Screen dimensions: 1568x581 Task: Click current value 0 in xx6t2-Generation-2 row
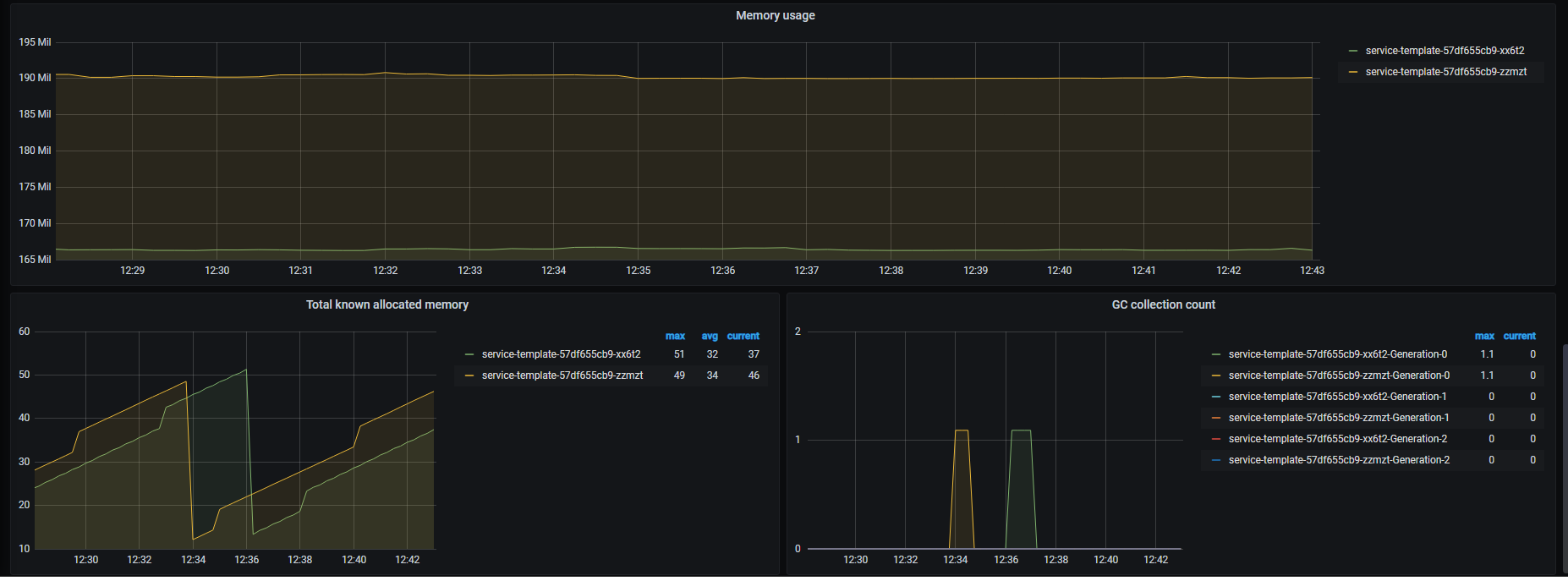pyautogui.click(x=1532, y=439)
